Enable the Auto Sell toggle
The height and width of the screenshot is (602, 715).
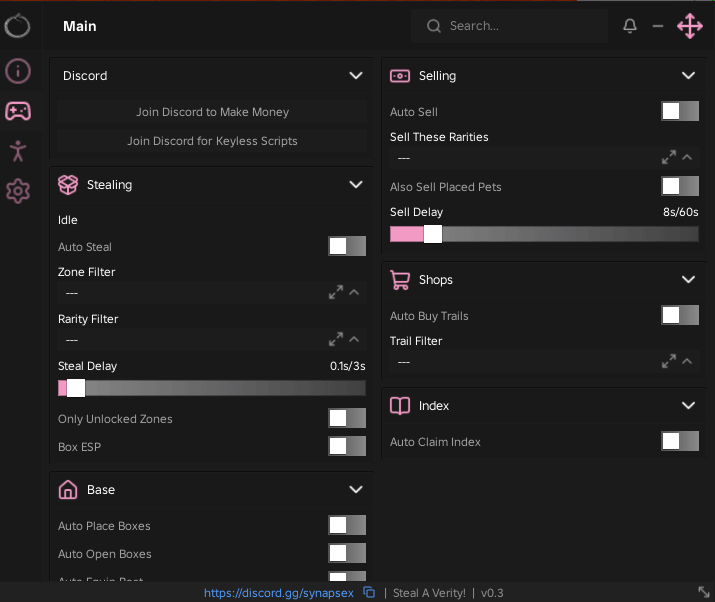680,111
